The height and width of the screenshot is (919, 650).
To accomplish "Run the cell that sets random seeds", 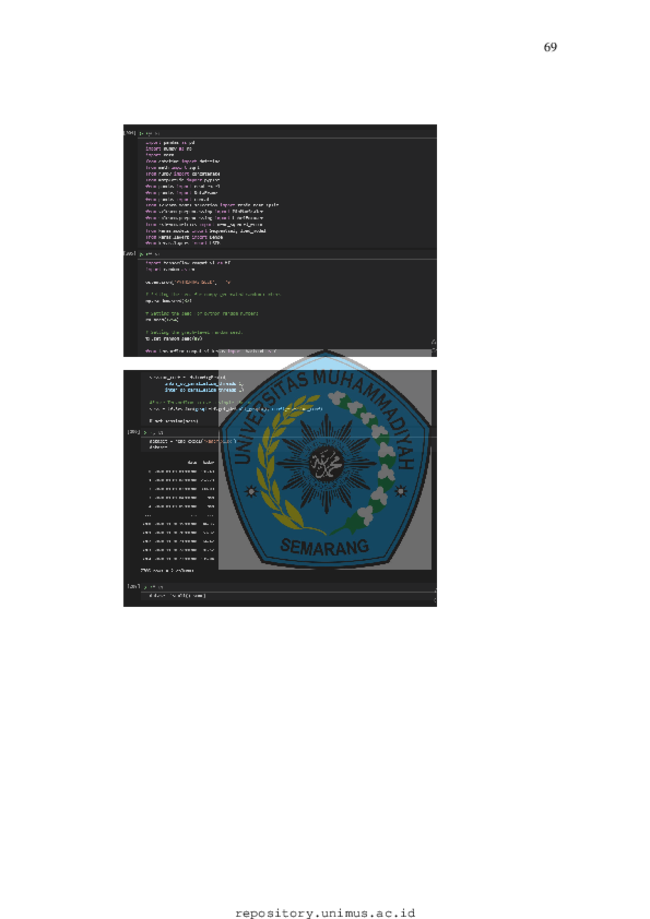I will click(x=141, y=254).
